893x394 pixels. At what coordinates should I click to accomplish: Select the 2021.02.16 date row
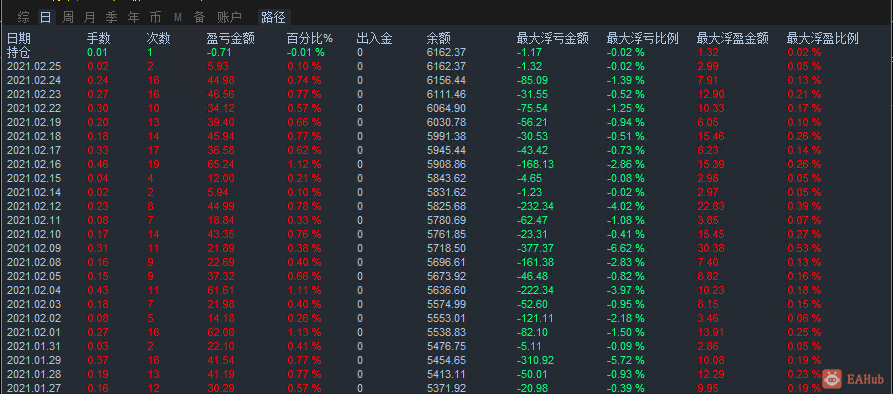point(33,165)
